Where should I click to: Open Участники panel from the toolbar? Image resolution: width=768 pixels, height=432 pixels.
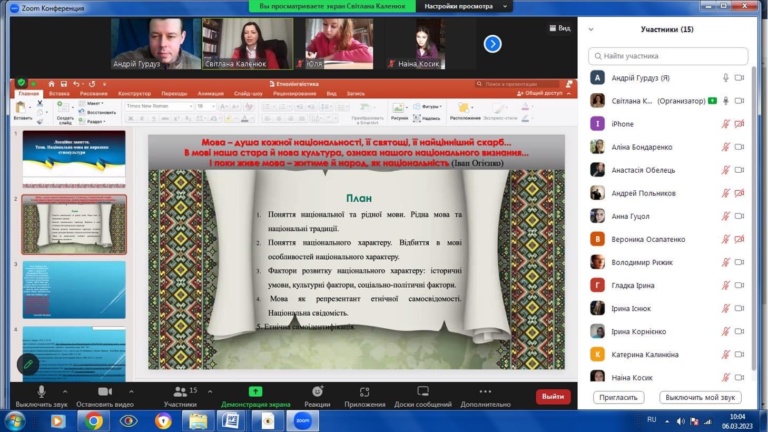pos(179,391)
